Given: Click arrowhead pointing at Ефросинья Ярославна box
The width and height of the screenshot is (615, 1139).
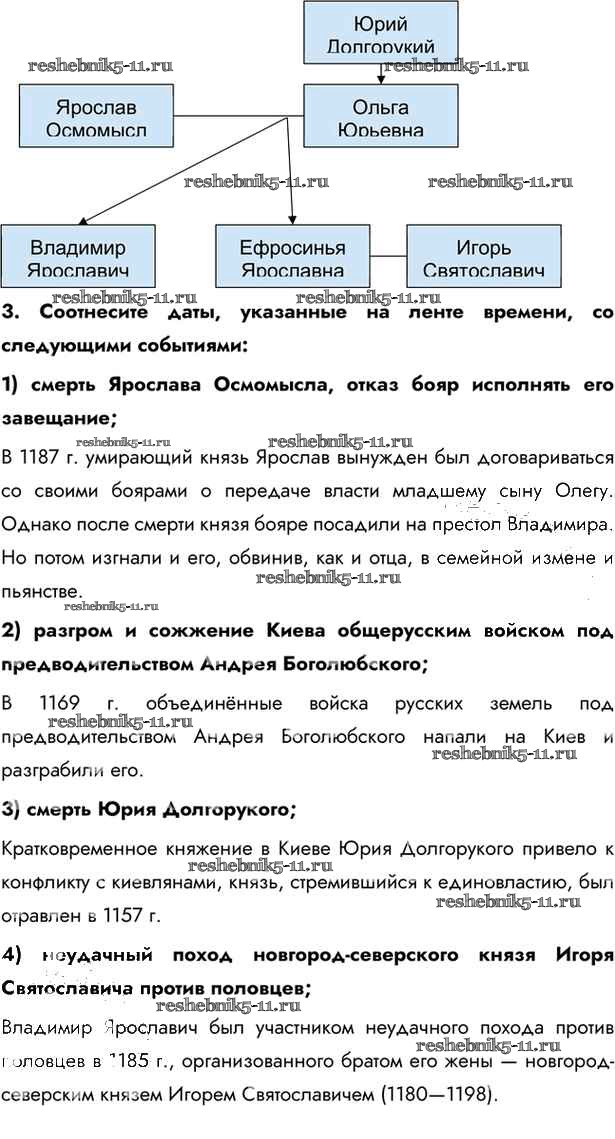Looking at the screenshot, I should 292,220.
